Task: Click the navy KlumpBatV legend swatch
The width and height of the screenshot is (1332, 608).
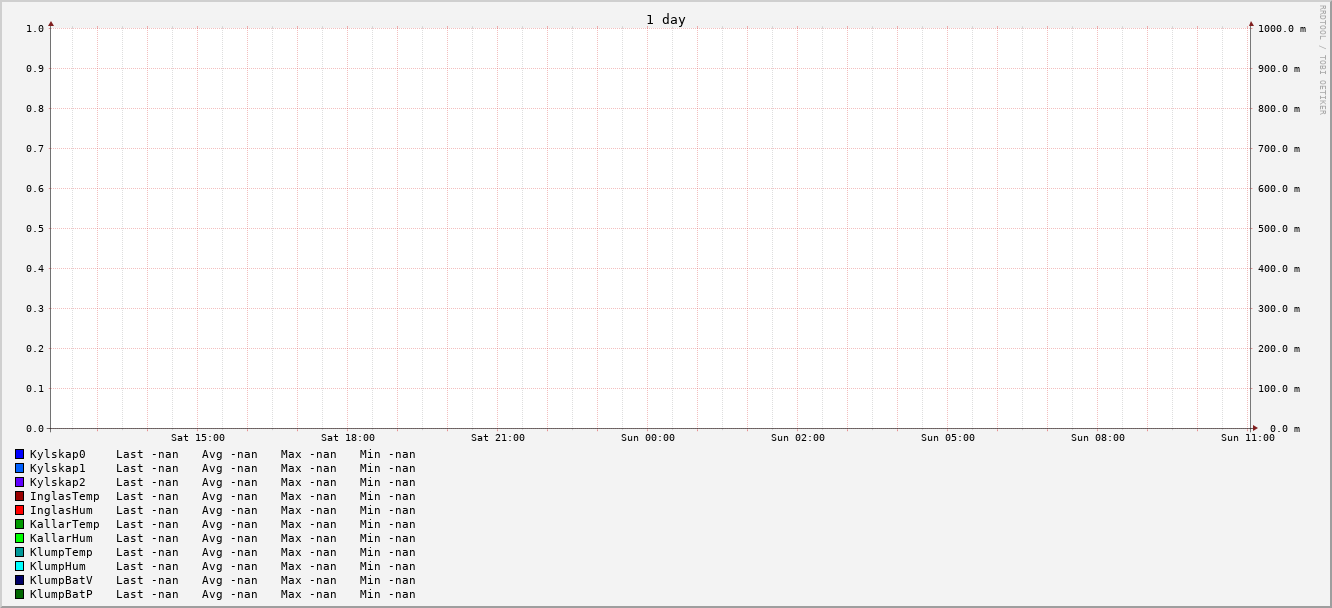Action: [x=19, y=580]
